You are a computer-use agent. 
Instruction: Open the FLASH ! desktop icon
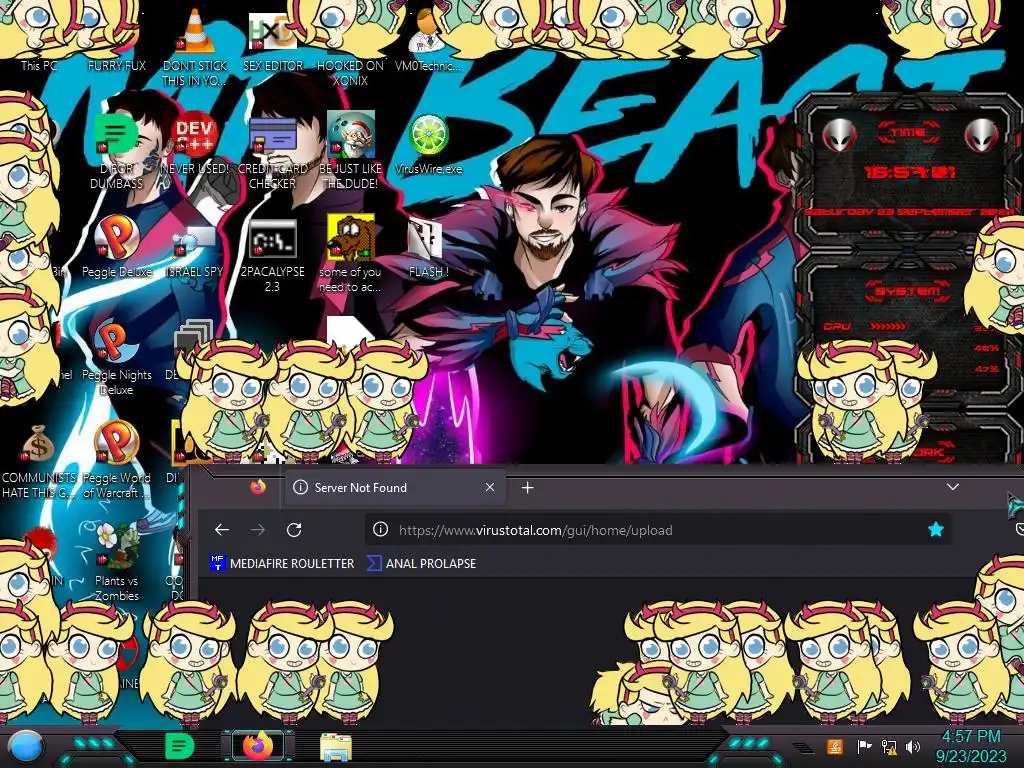pos(428,248)
